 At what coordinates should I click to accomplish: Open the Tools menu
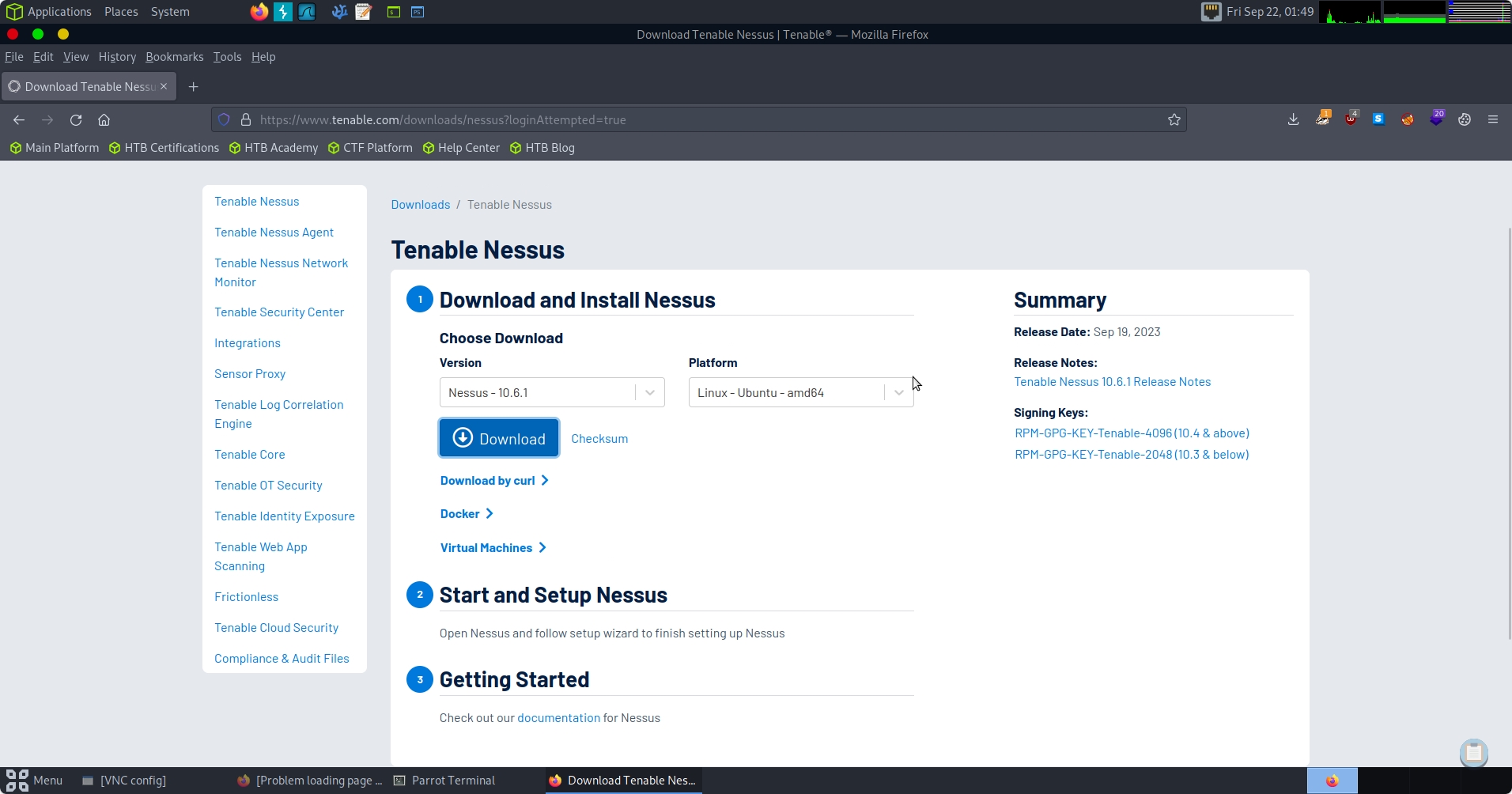[x=227, y=57]
